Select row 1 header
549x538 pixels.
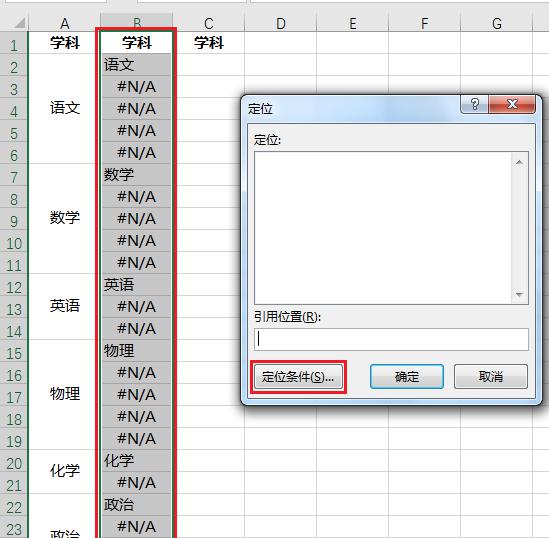click(x=14, y=43)
